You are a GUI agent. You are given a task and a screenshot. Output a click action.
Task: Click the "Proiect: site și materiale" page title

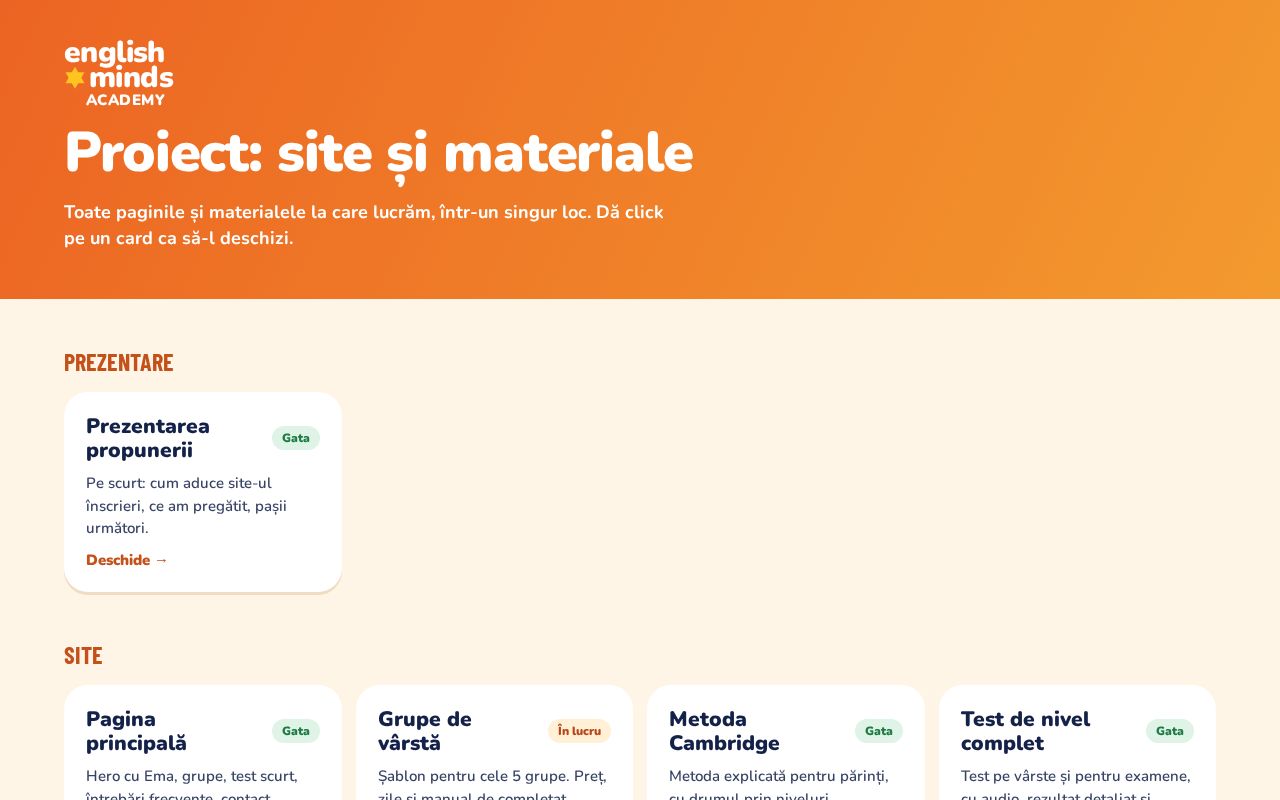click(x=378, y=152)
